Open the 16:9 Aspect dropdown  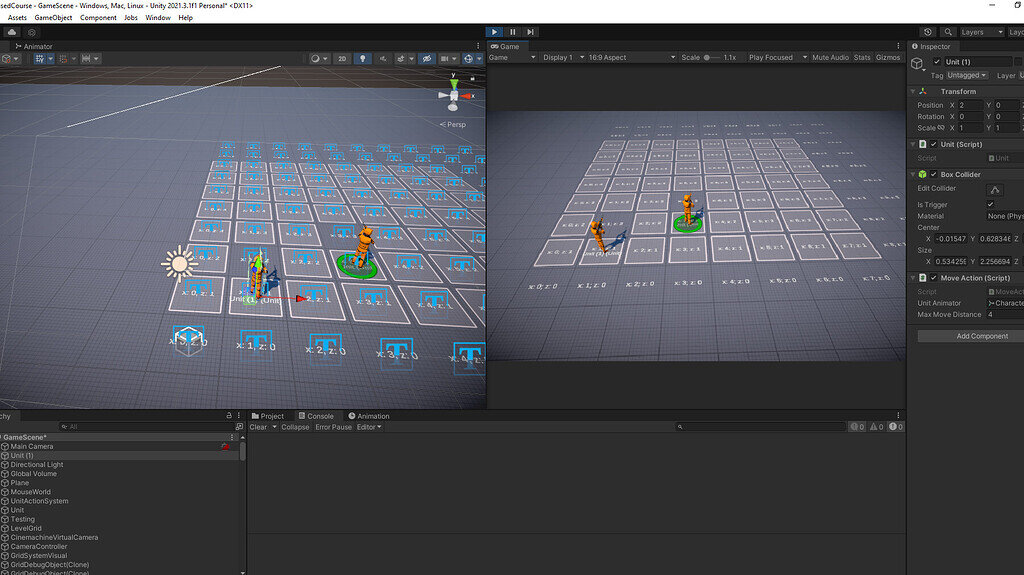click(x=632, y=58)
